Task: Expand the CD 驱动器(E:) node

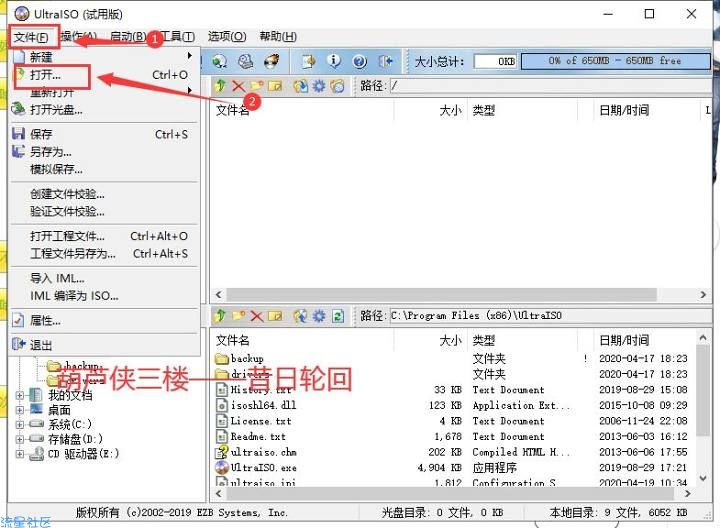Action: coord(20,454)
